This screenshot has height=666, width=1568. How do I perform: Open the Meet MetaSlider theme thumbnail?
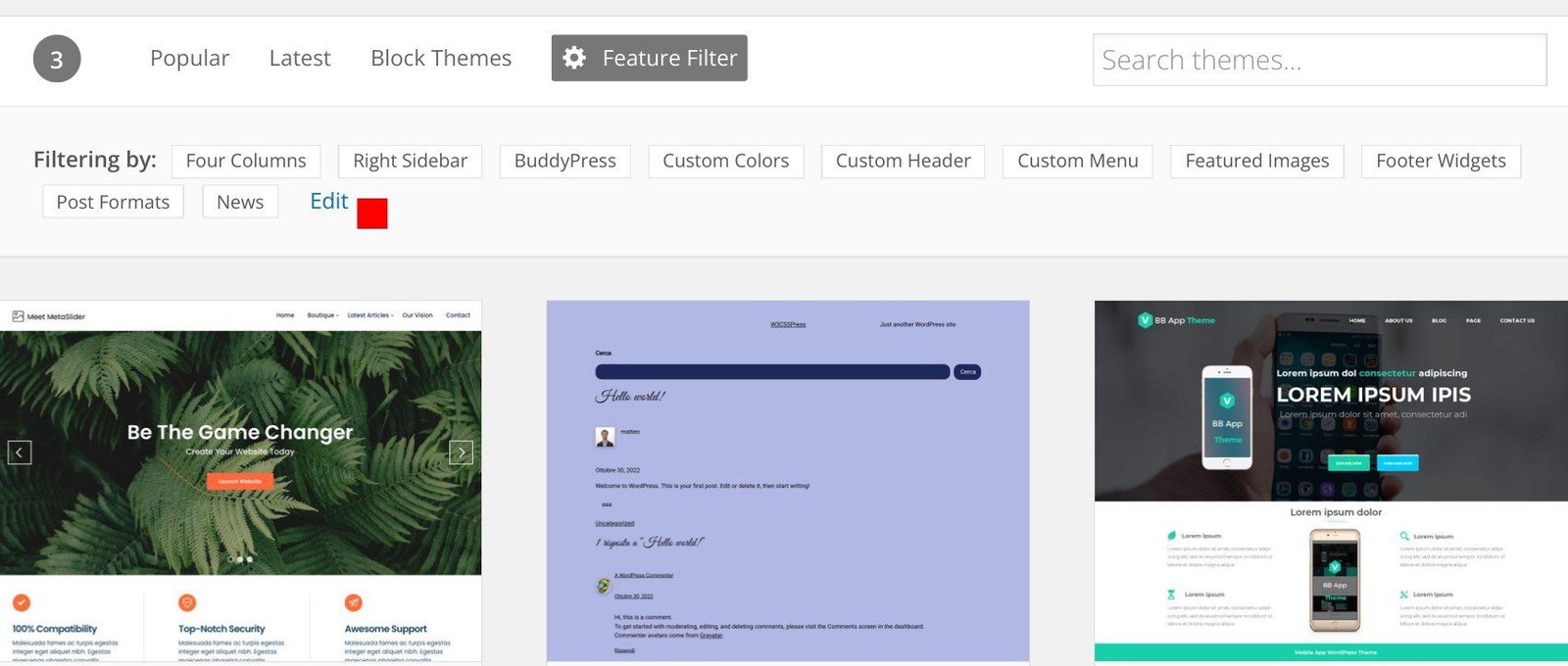[x=240, y=482]
